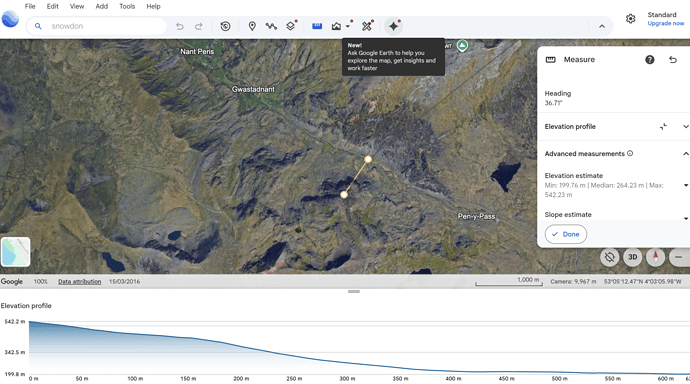
Task: Toggle the rotation lock icon on map
Action: coord(609,257)
